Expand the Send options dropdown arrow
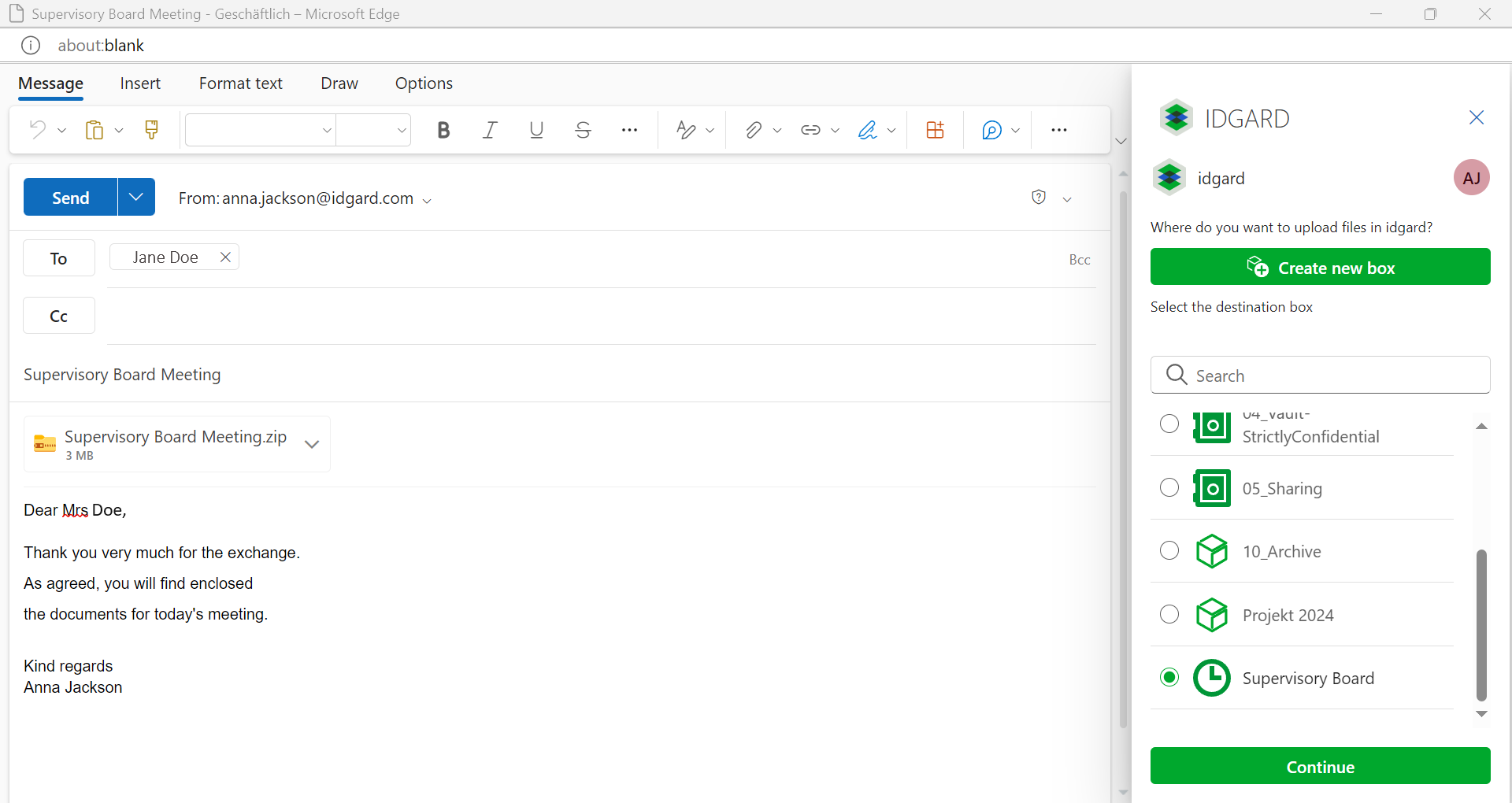 click(136, 197)
